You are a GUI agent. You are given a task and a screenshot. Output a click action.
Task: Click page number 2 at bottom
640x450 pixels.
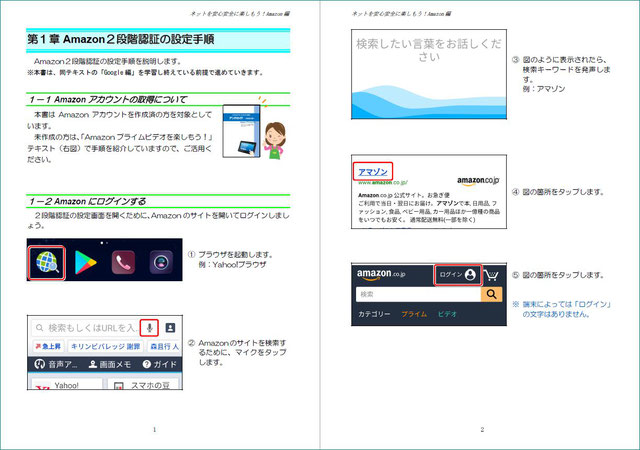tap(482, 429)
